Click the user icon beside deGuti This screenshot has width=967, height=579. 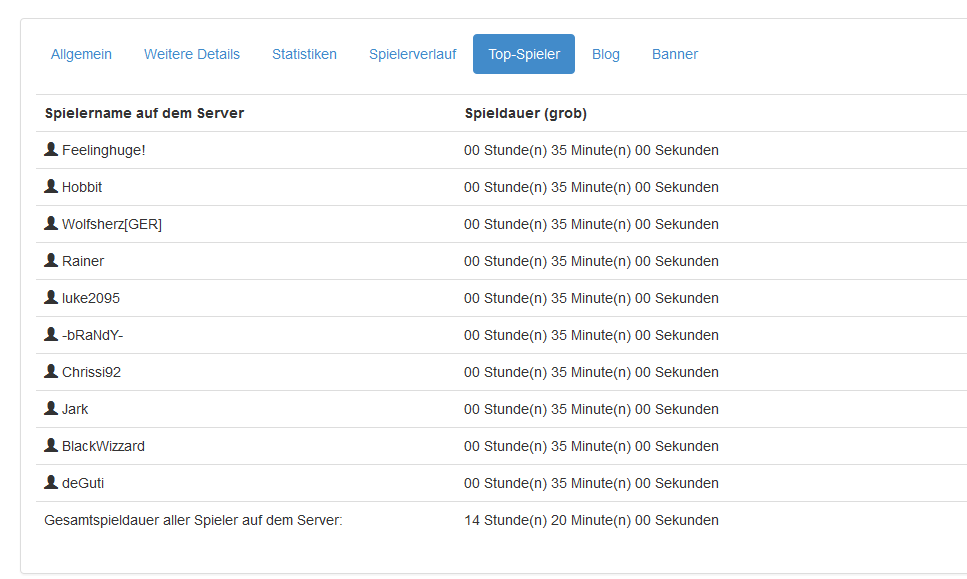tap(51, 482)
